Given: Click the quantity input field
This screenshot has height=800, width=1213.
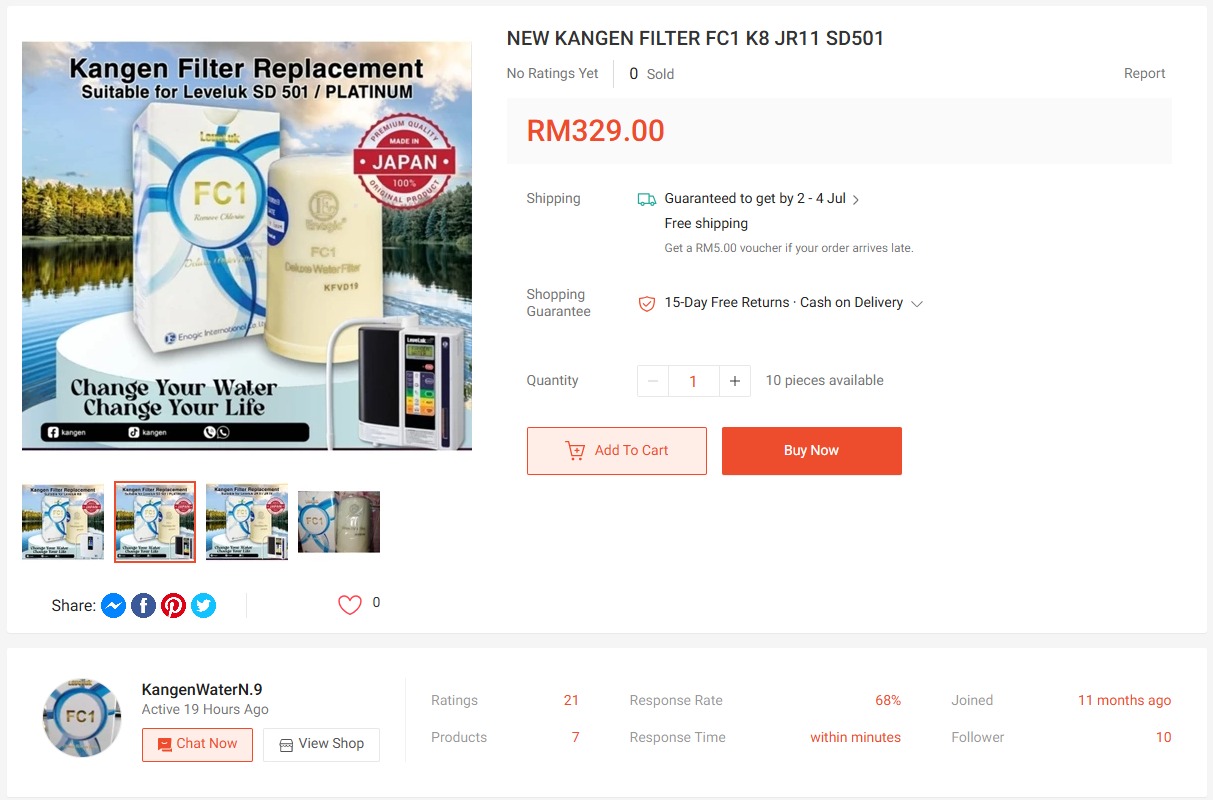Looking at the screenshot, I should coord(693,381).
